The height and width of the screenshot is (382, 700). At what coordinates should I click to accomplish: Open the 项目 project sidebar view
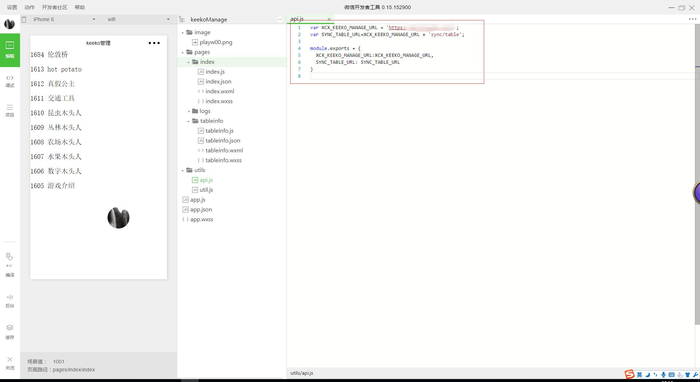click(x=10, y=111)
